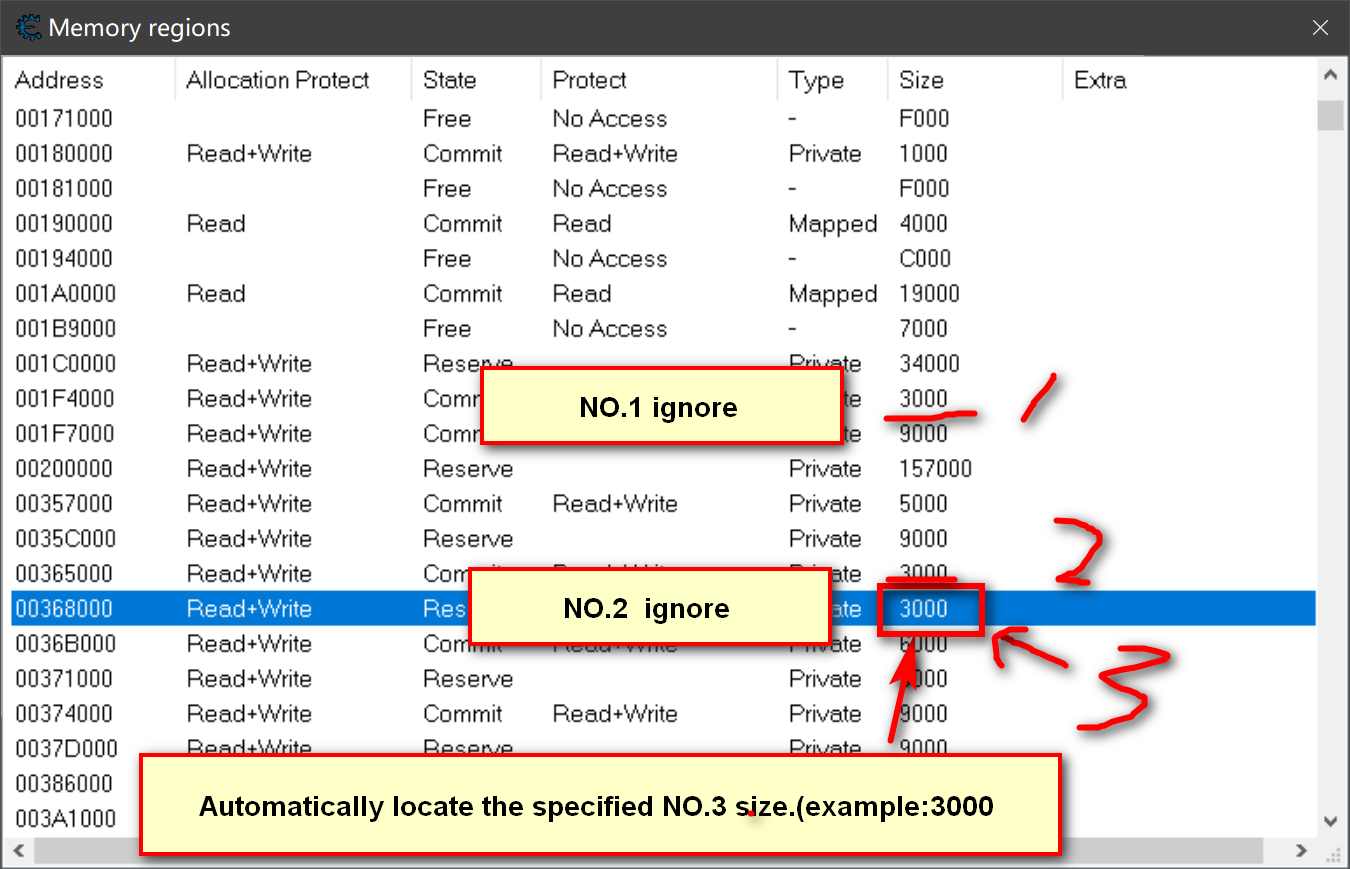Select the row at address 00200000
This screenshot has width=1350, height=869.
tap(64, 469)
